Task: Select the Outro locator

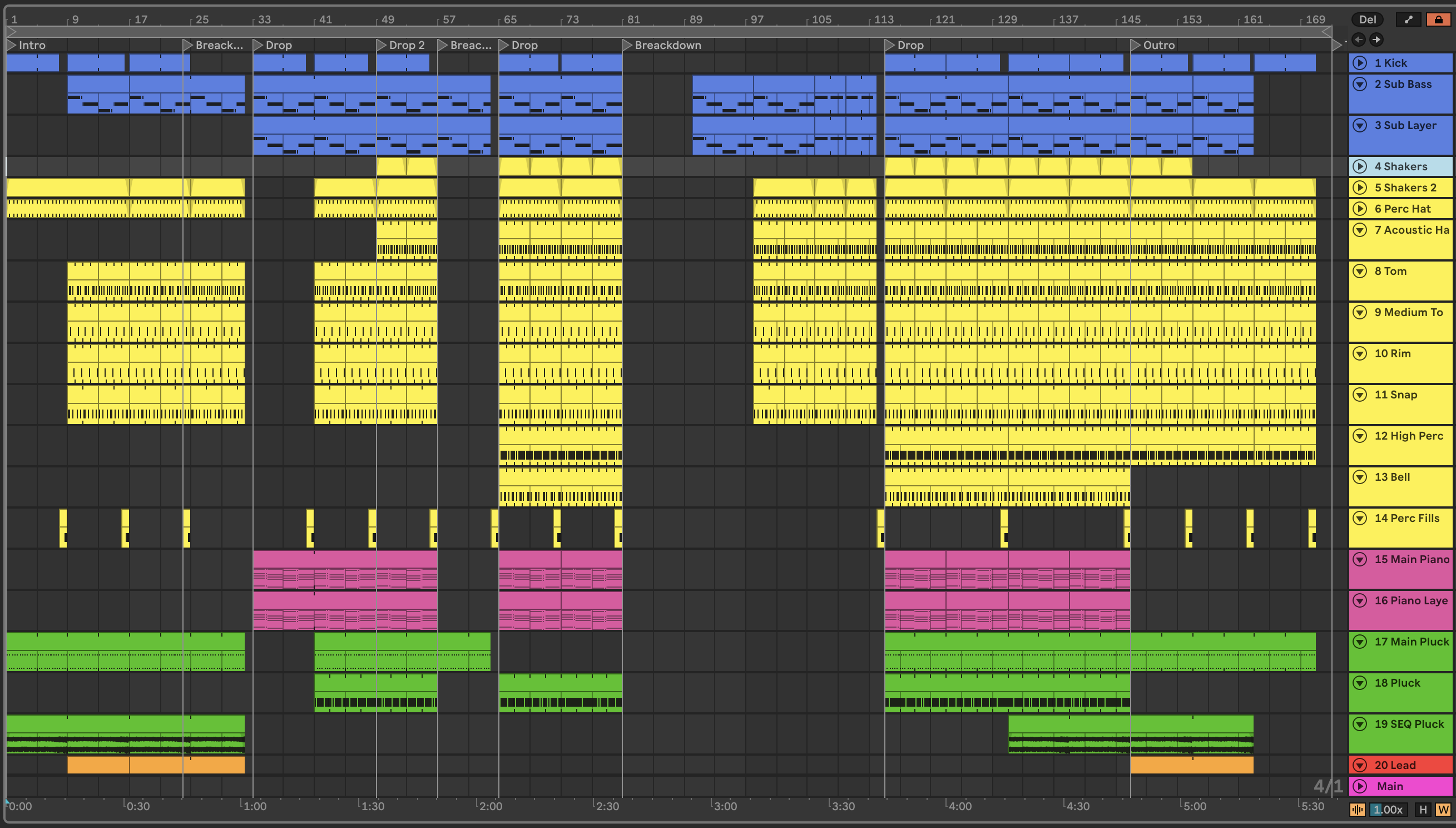Action: point(1152,45)
